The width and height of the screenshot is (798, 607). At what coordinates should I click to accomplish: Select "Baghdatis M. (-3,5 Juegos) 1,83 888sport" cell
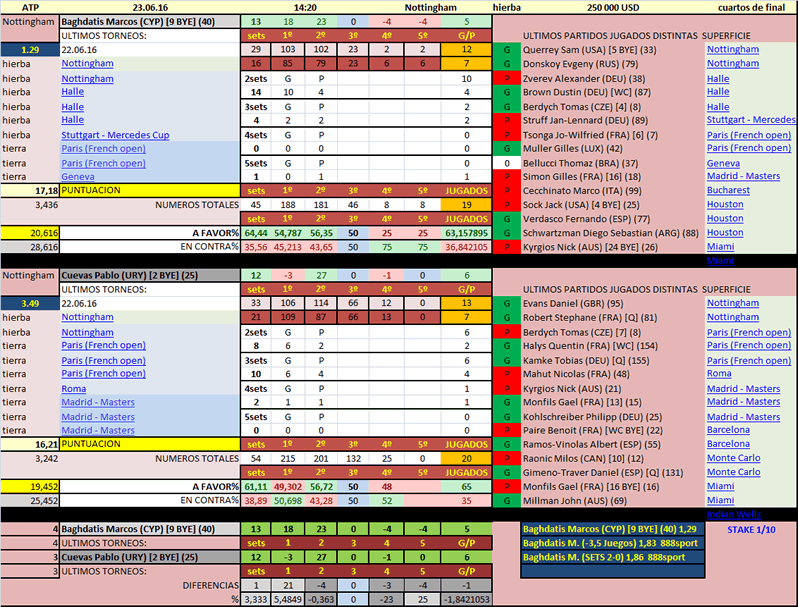pos(613,543)
